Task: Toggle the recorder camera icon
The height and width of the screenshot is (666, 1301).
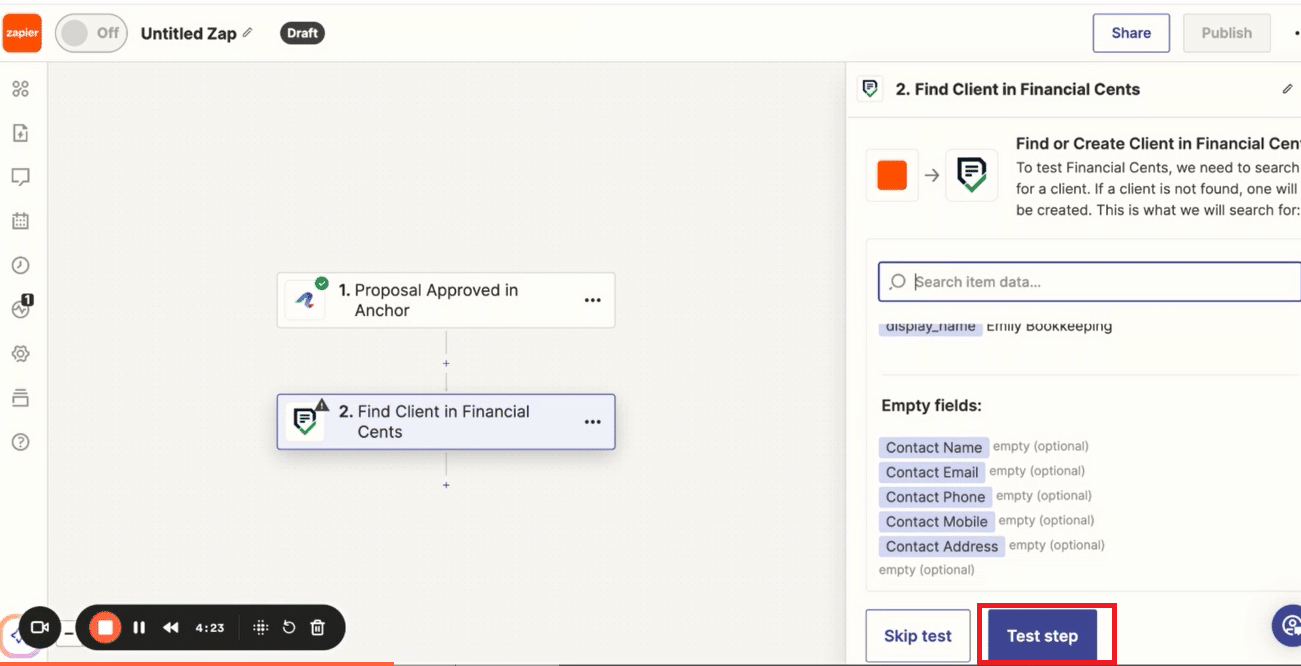Action: click(x=40, y=627)
